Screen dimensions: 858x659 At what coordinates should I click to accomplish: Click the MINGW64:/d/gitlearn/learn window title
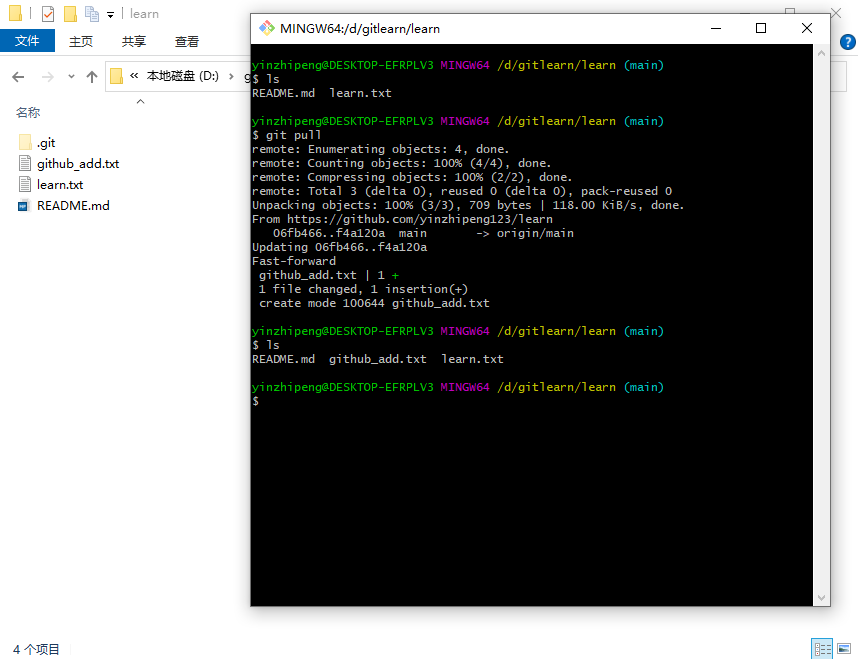(360, 28)
